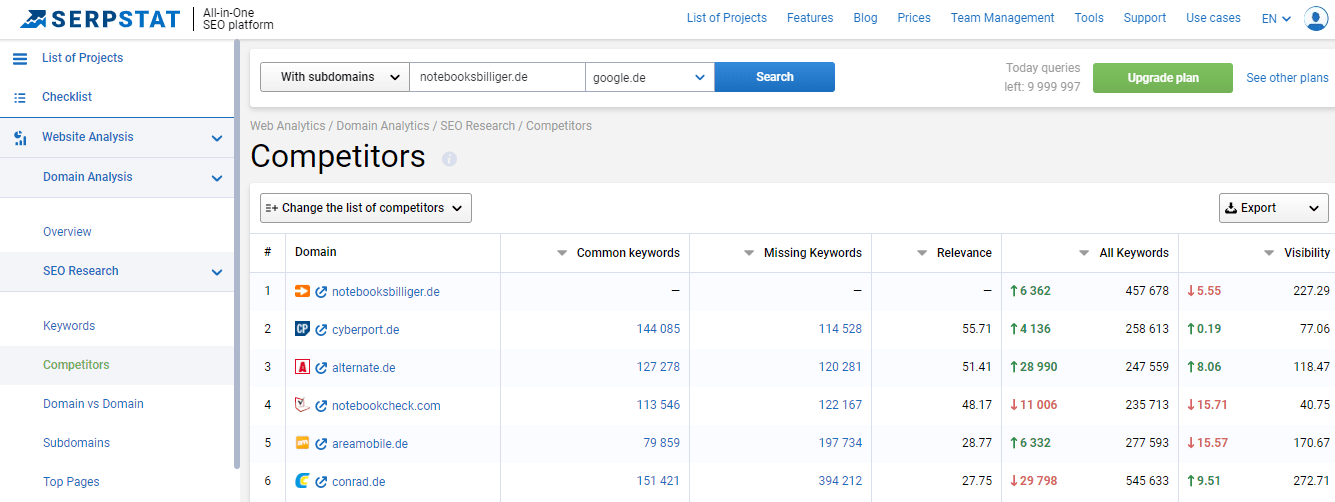Click SEO Research in breadcrumb
The height and width of the screenshot is (502, 1335).
[x=478, y=126]
